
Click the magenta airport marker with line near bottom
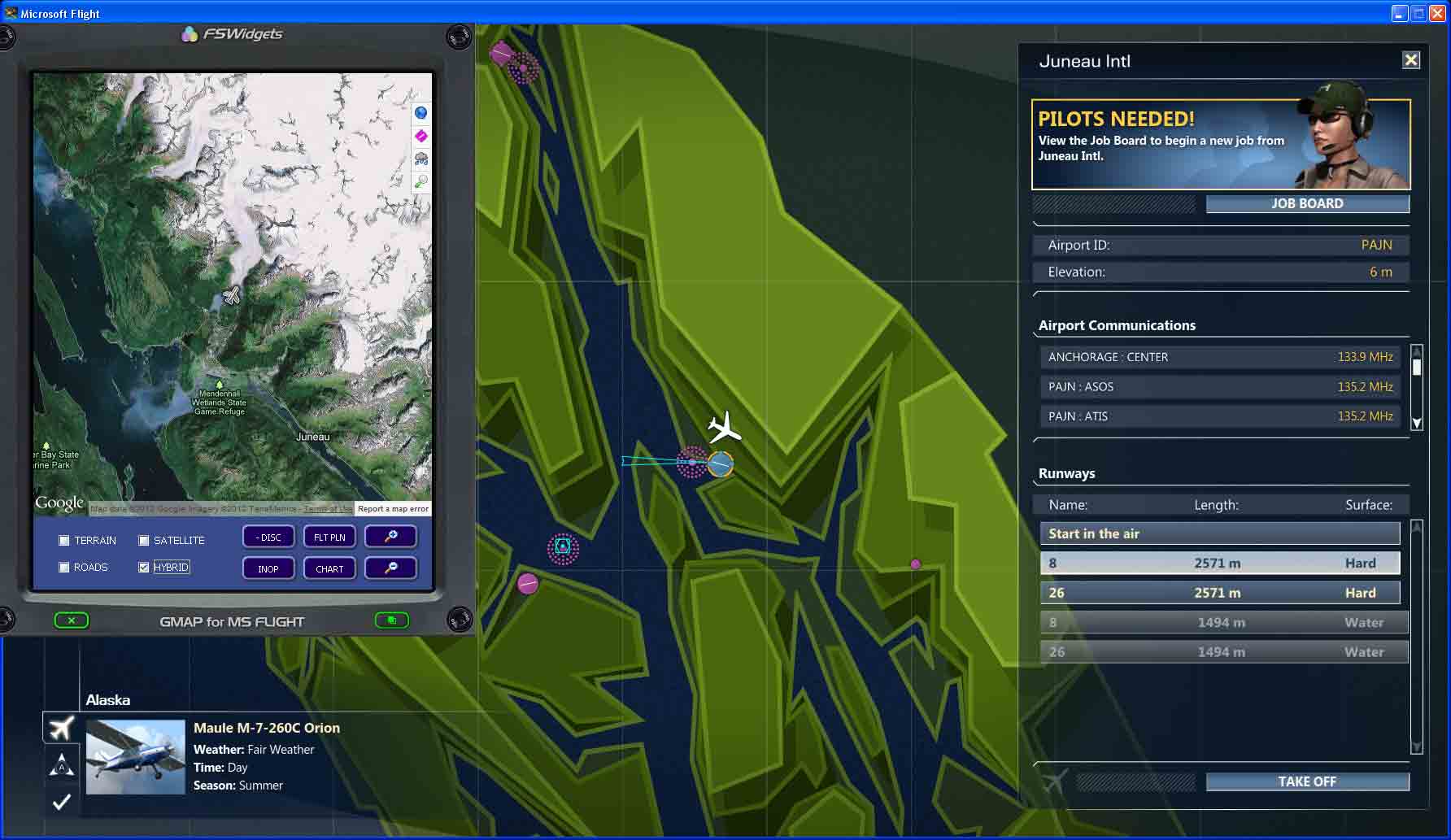click(x=528, y=583)
